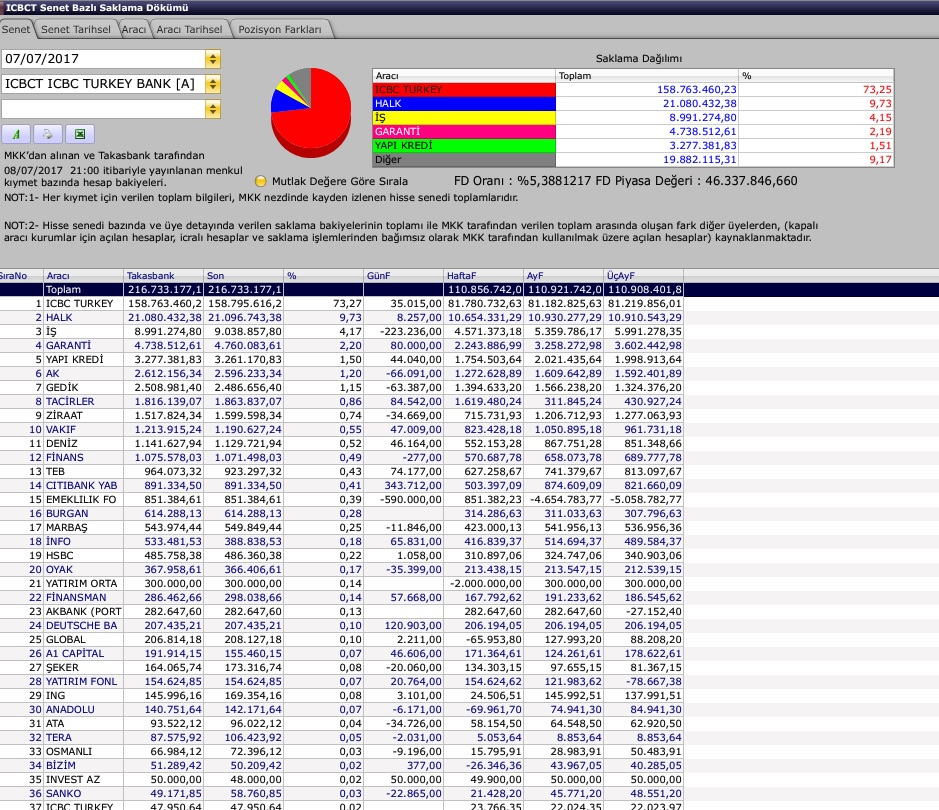The image size is (939, 810).
Task: Select the FİNANS broker row
Action: pyautogui.click(x=341, y=457)
